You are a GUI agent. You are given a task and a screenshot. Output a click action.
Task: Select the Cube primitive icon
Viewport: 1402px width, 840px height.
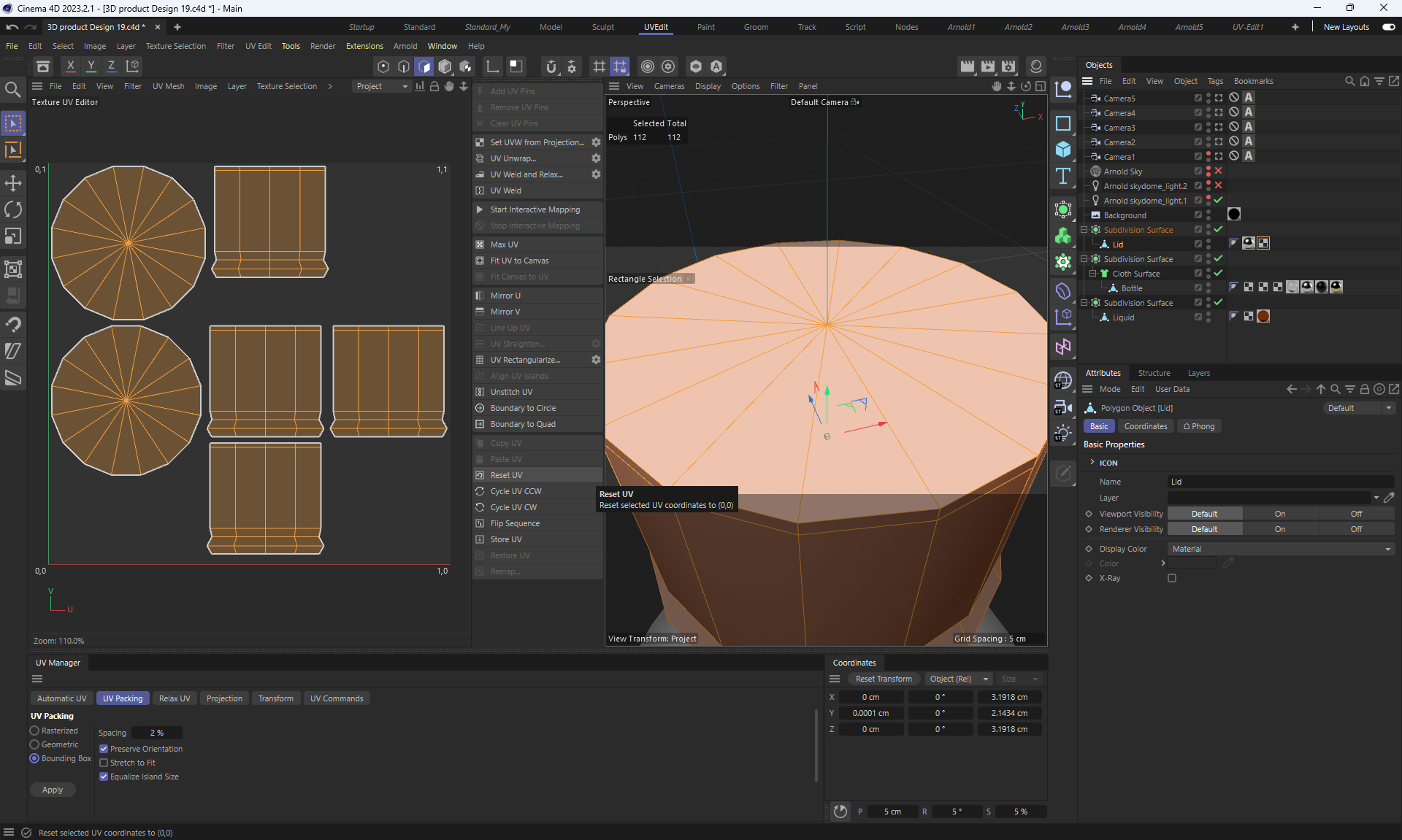click(x=1063, y=150)
